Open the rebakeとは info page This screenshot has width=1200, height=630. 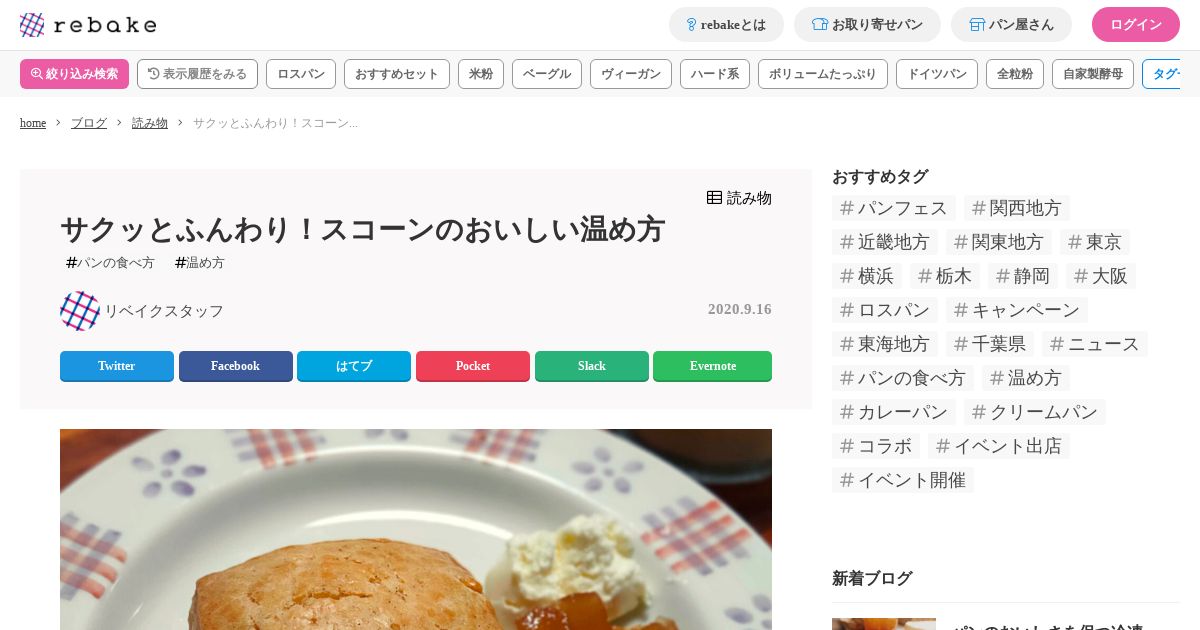[726, 25]
